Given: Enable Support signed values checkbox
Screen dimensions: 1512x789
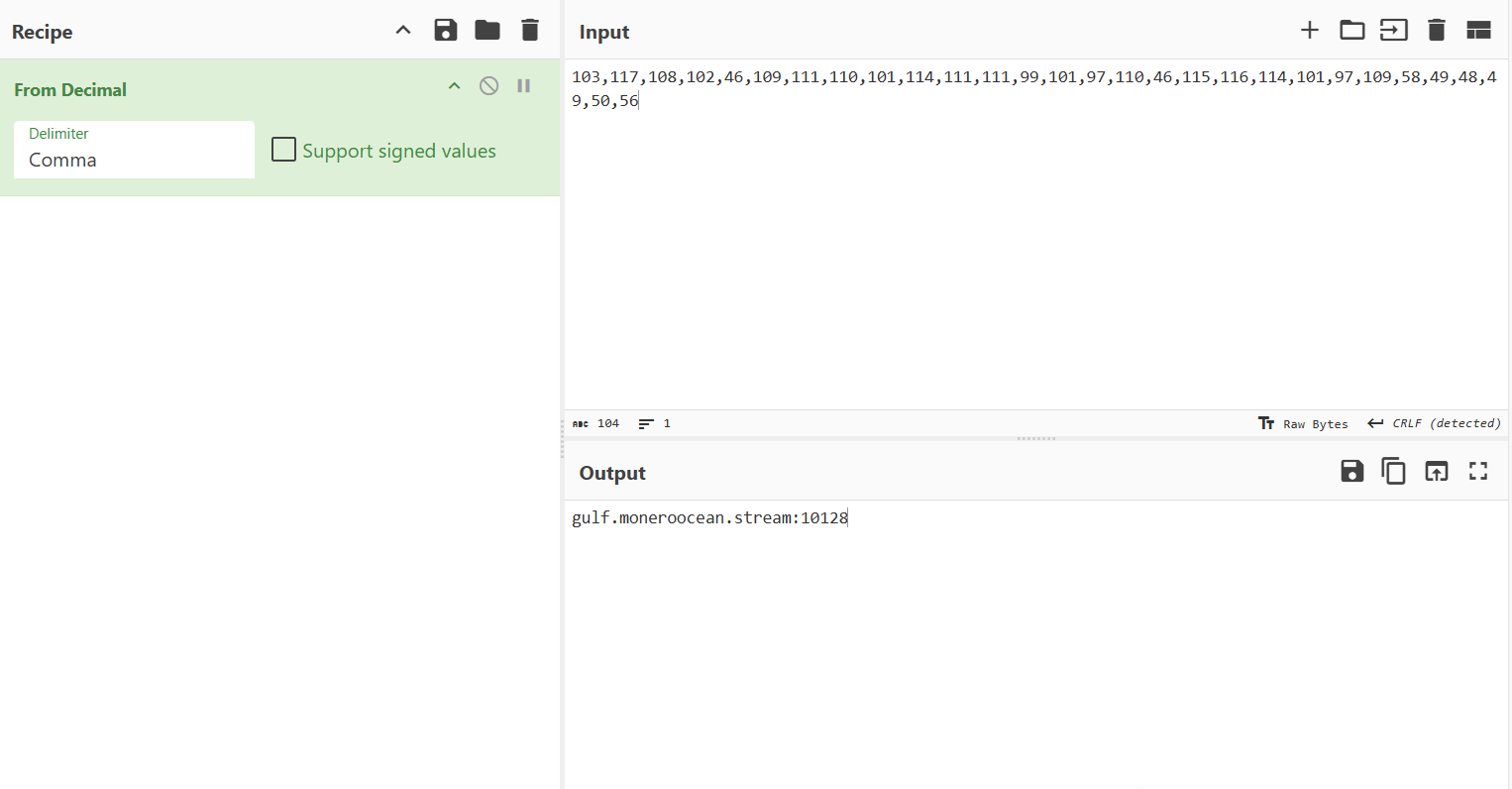Looking at the screenshot, I should tap(283, 150).
